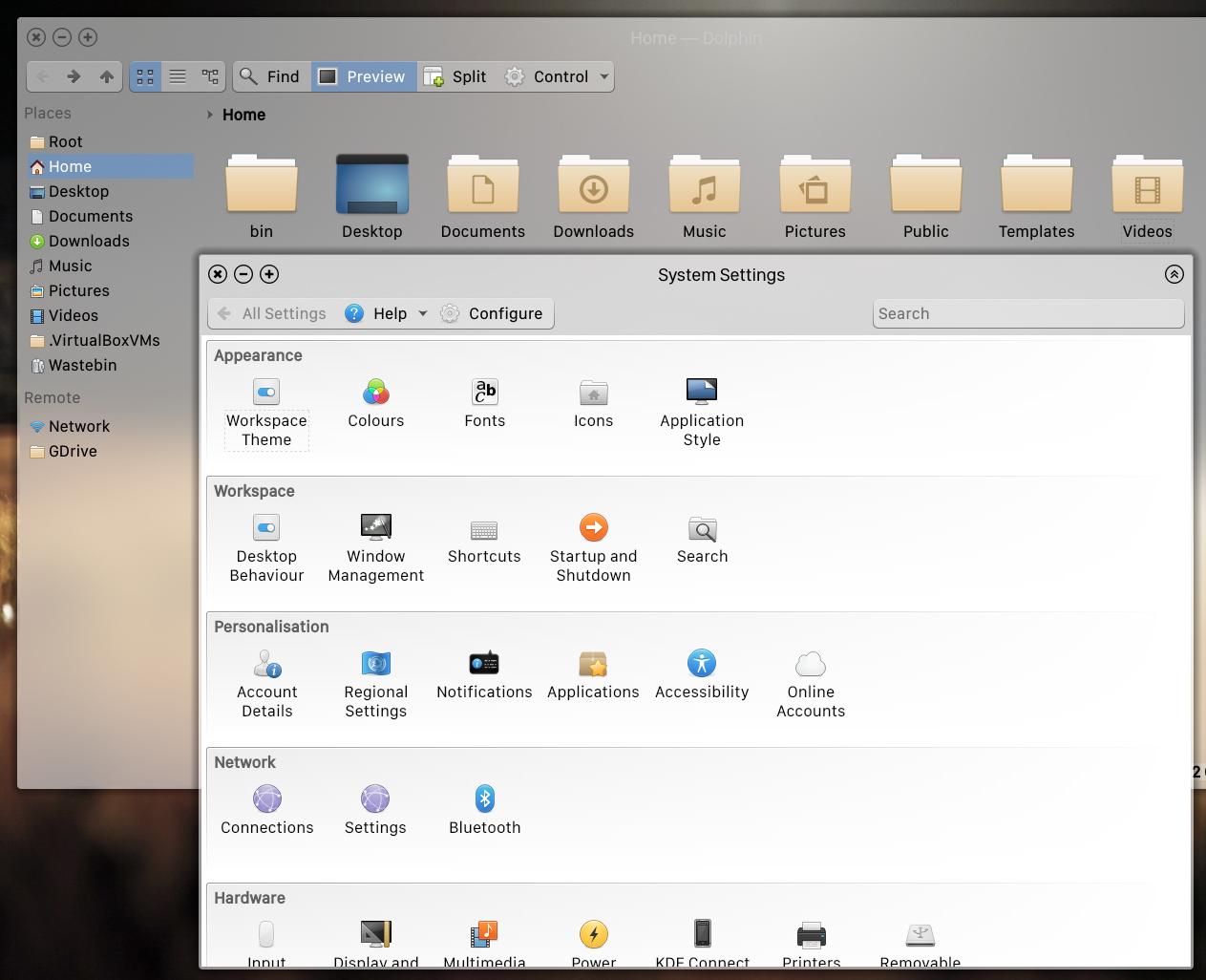This screenshot has height=980, width=1206.
Task: Open Fonts settings
Action: coord(484,403)
